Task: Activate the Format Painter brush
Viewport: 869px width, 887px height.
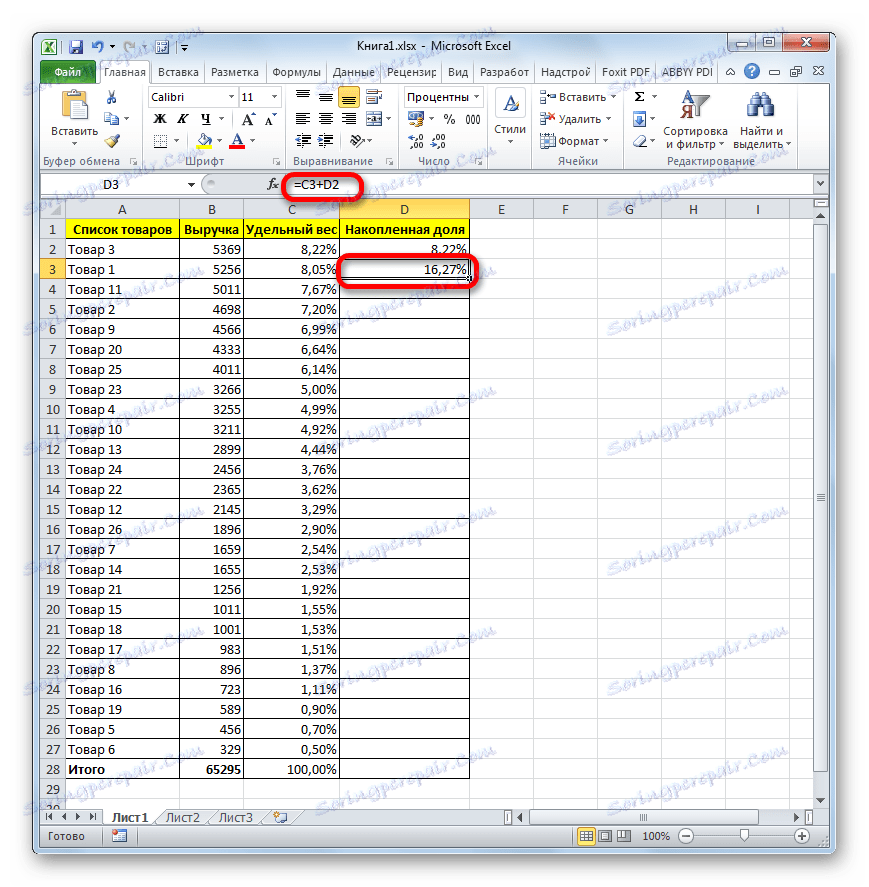Action: 112,140
